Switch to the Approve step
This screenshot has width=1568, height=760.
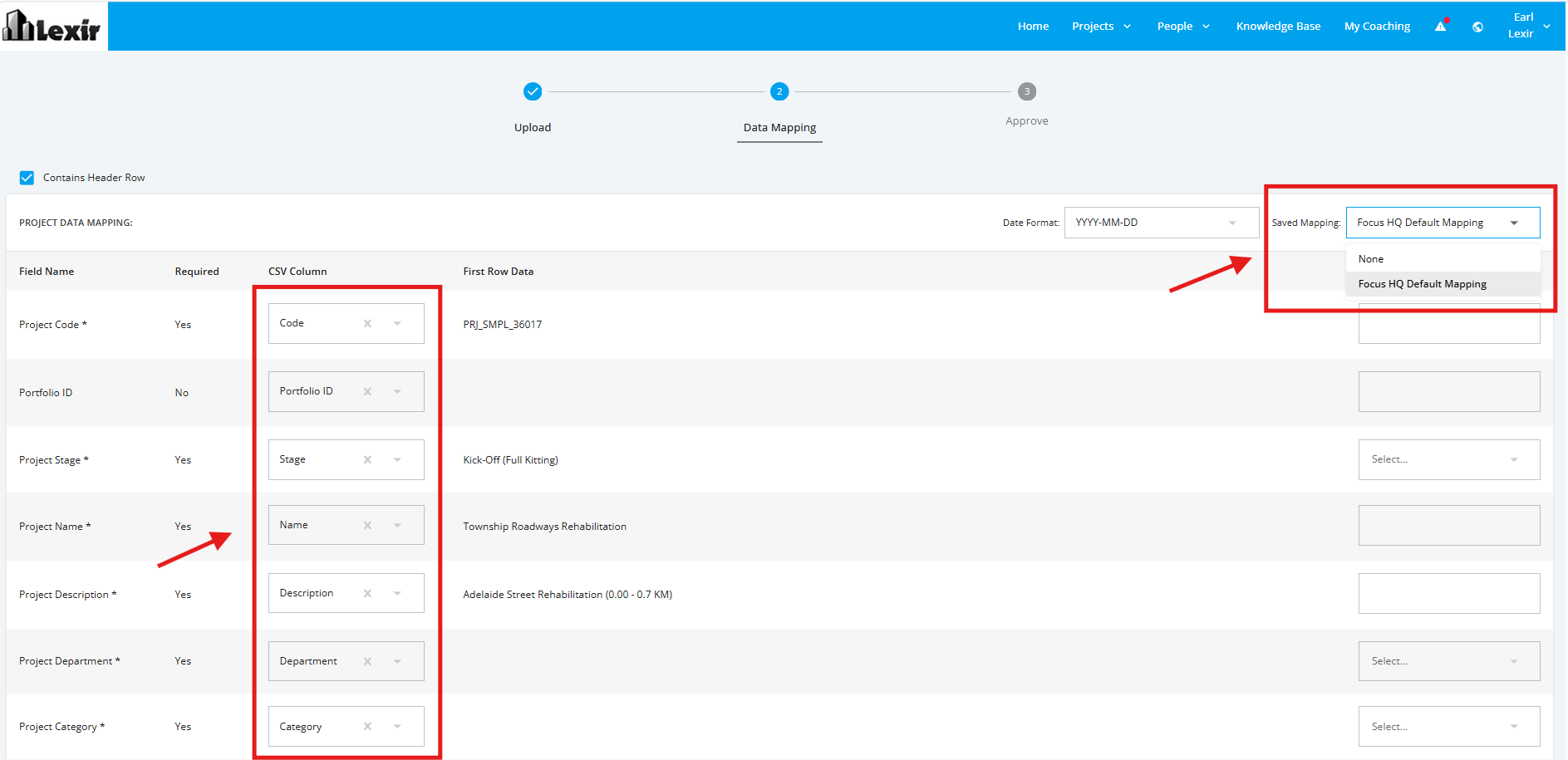(x=1027, y=121)
